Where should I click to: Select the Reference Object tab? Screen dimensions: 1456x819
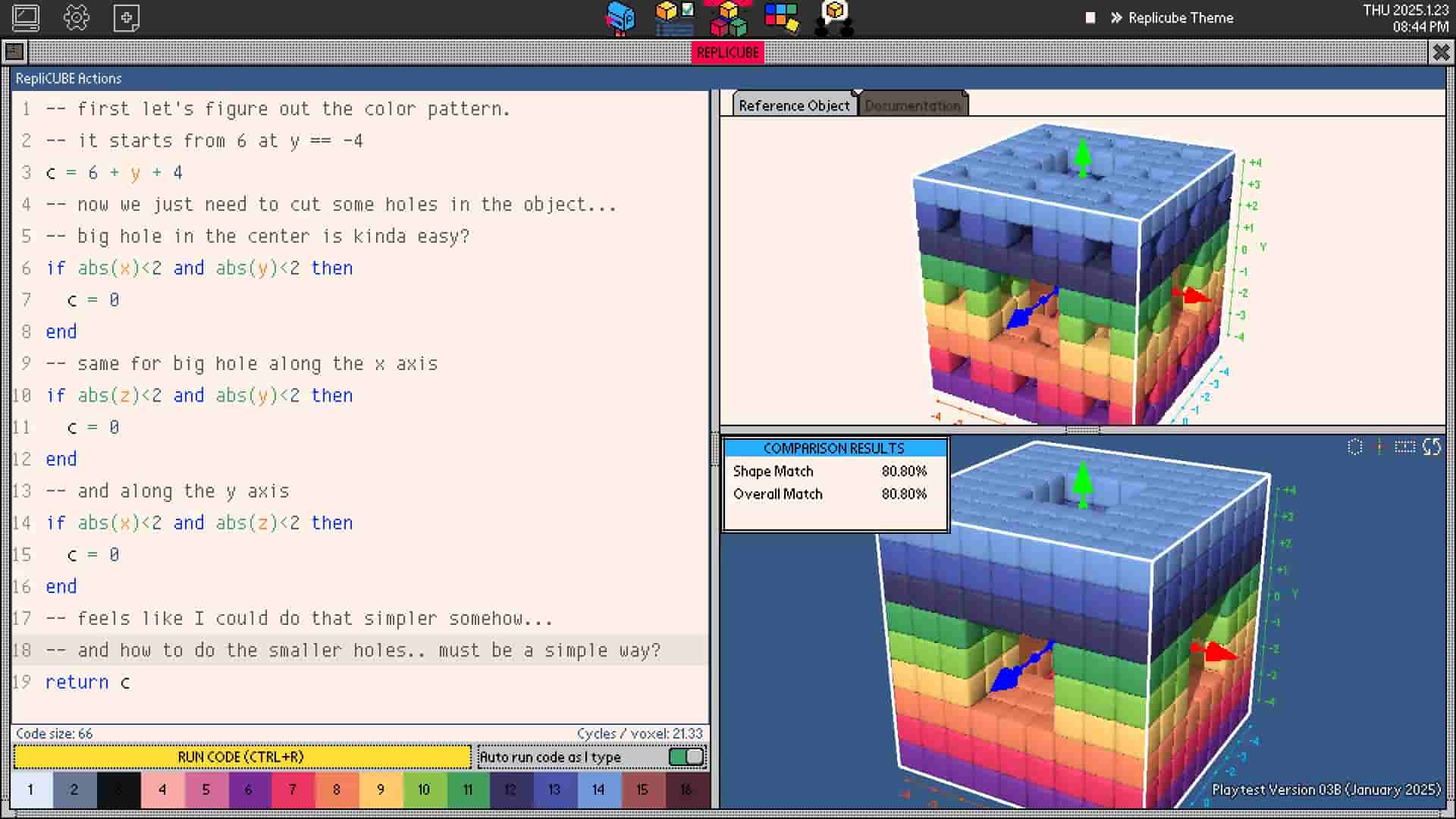[x=794, y=105]
